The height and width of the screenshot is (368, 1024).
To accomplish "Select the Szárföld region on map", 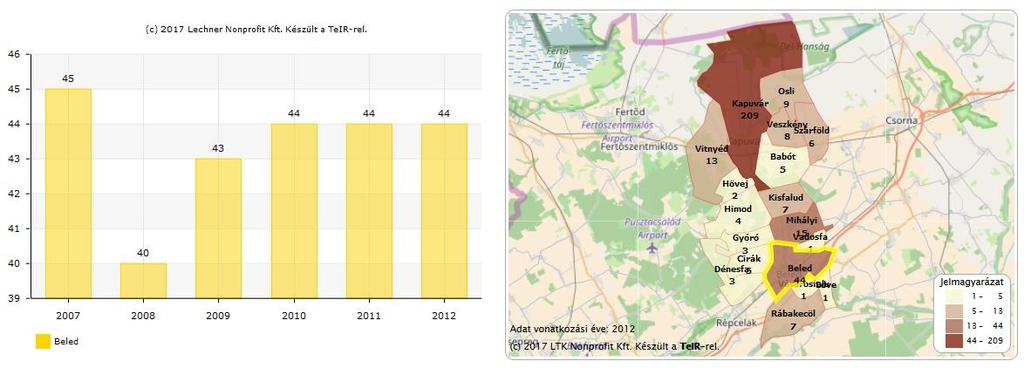I will point(811,136).
